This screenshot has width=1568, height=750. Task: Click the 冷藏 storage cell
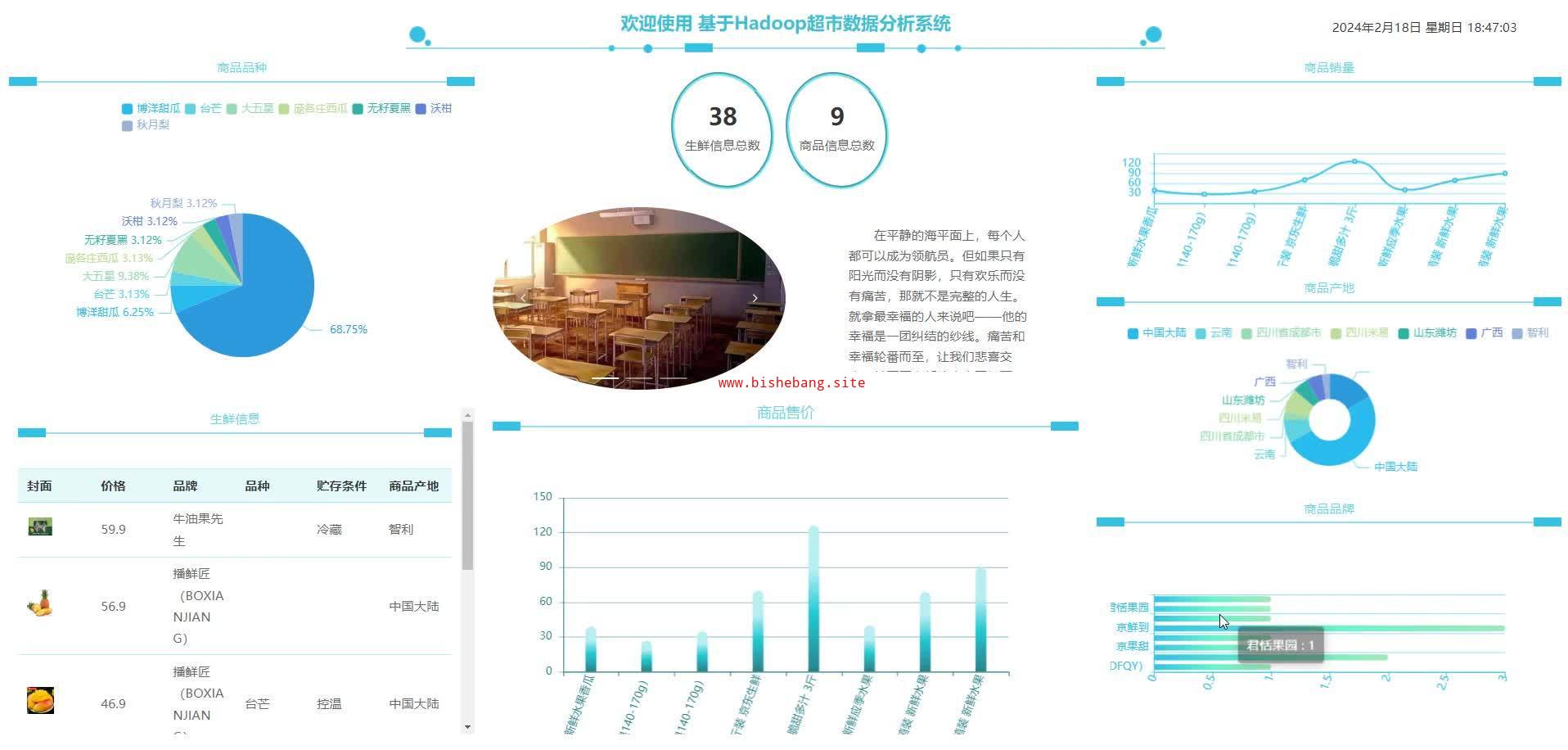coord(329,530)
